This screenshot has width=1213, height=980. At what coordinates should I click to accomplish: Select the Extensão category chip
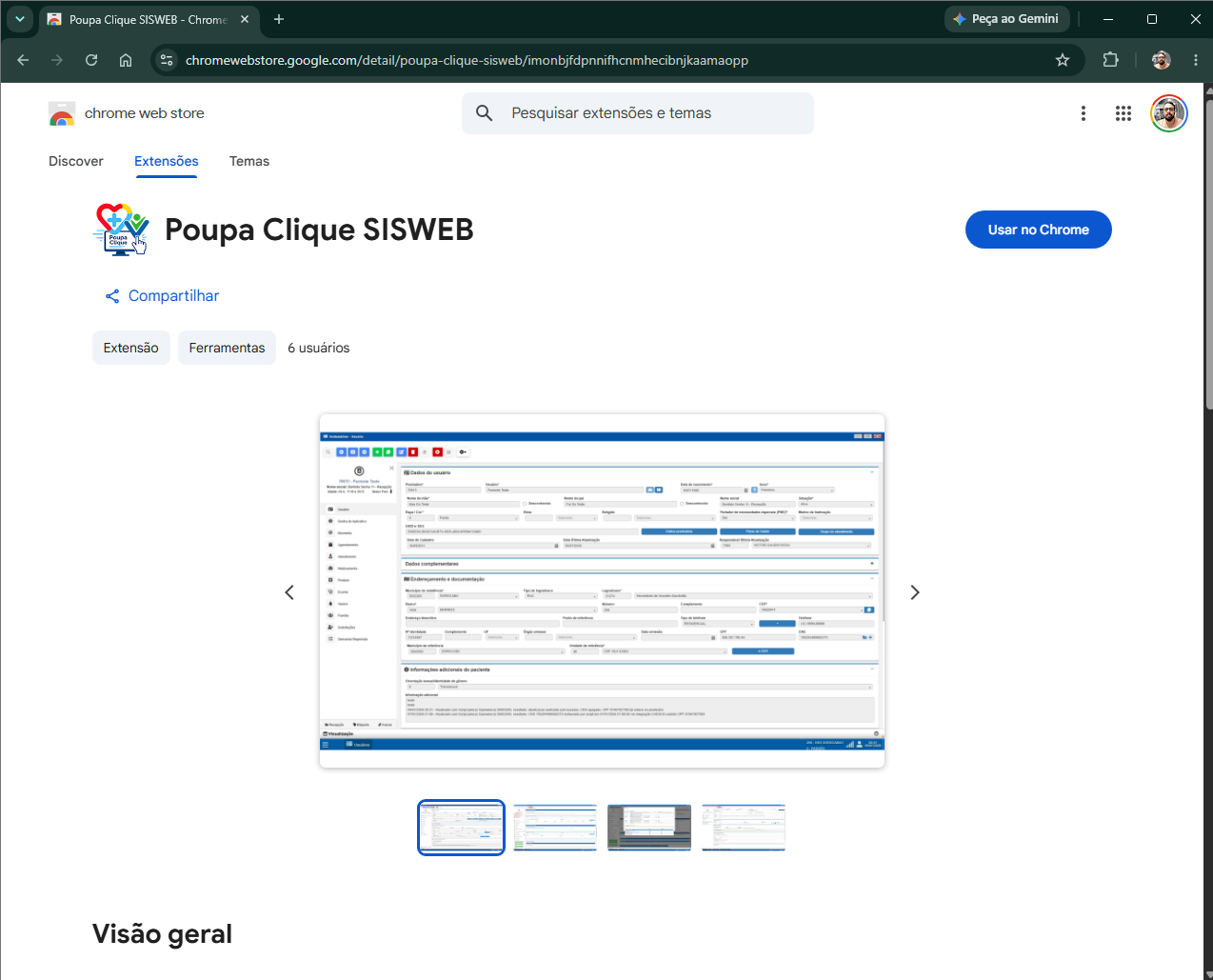click(131, 348)
